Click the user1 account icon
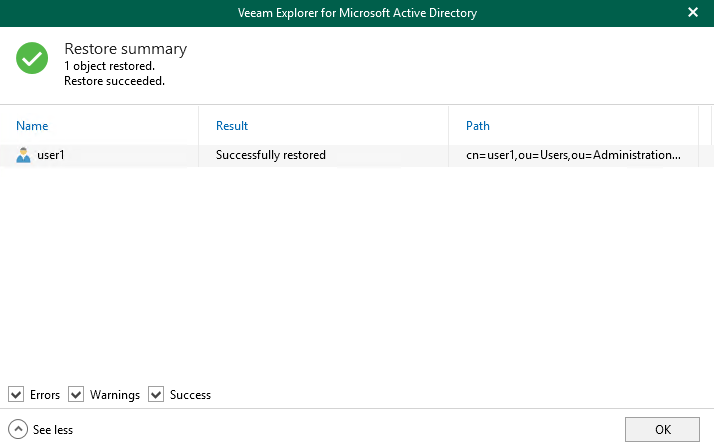This screenshot has height=448, width=714. click(x=23, y=155)
